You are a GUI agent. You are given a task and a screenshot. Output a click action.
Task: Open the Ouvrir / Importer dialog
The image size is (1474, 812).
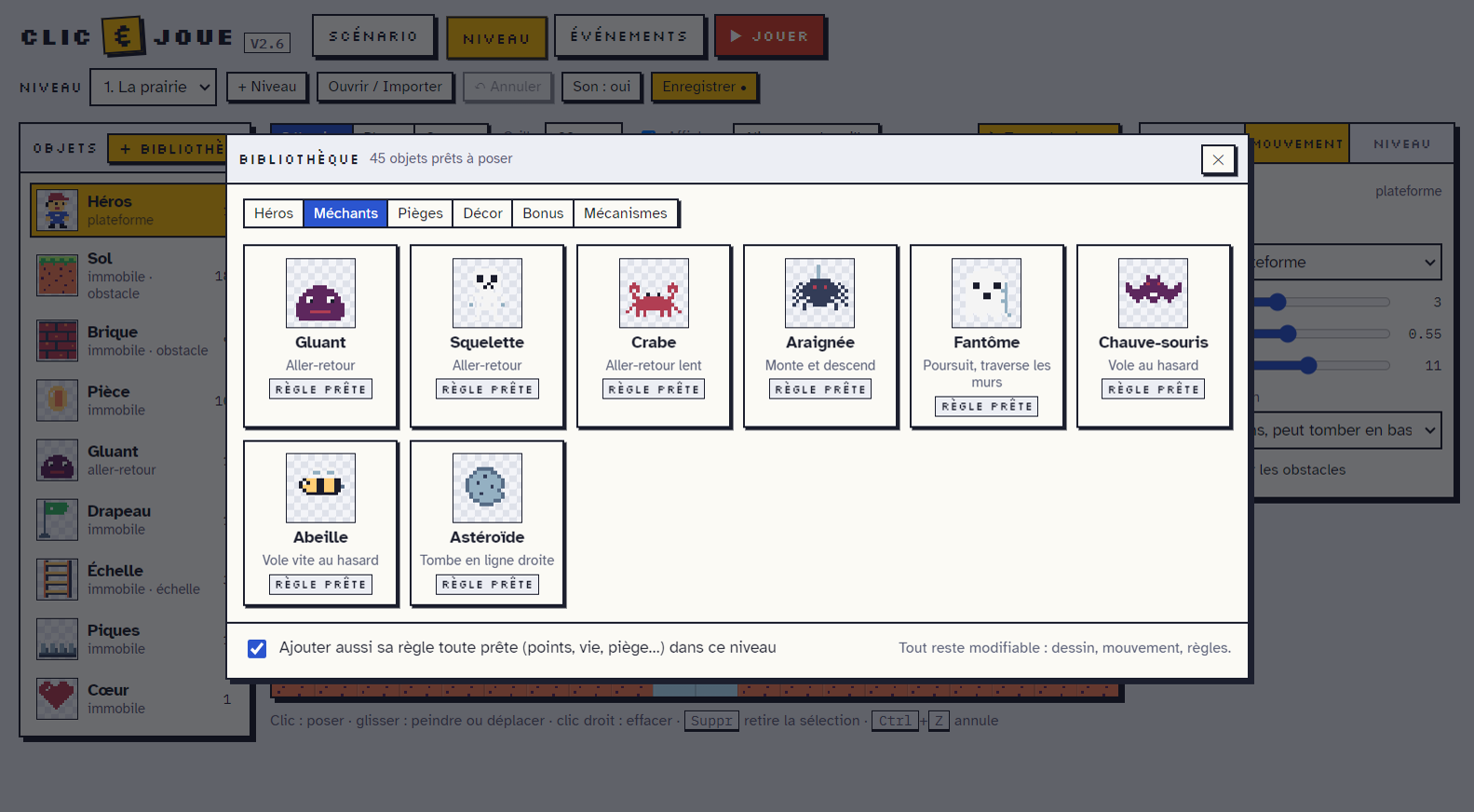click(385, 87)
